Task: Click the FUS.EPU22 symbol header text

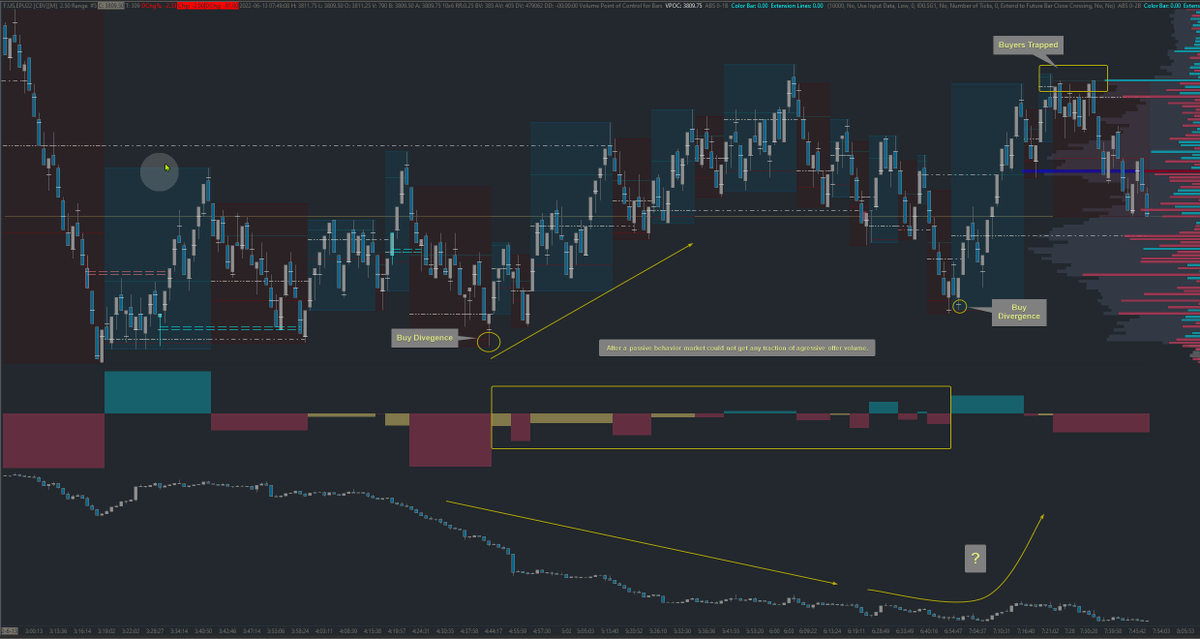Action: [16, 6]
